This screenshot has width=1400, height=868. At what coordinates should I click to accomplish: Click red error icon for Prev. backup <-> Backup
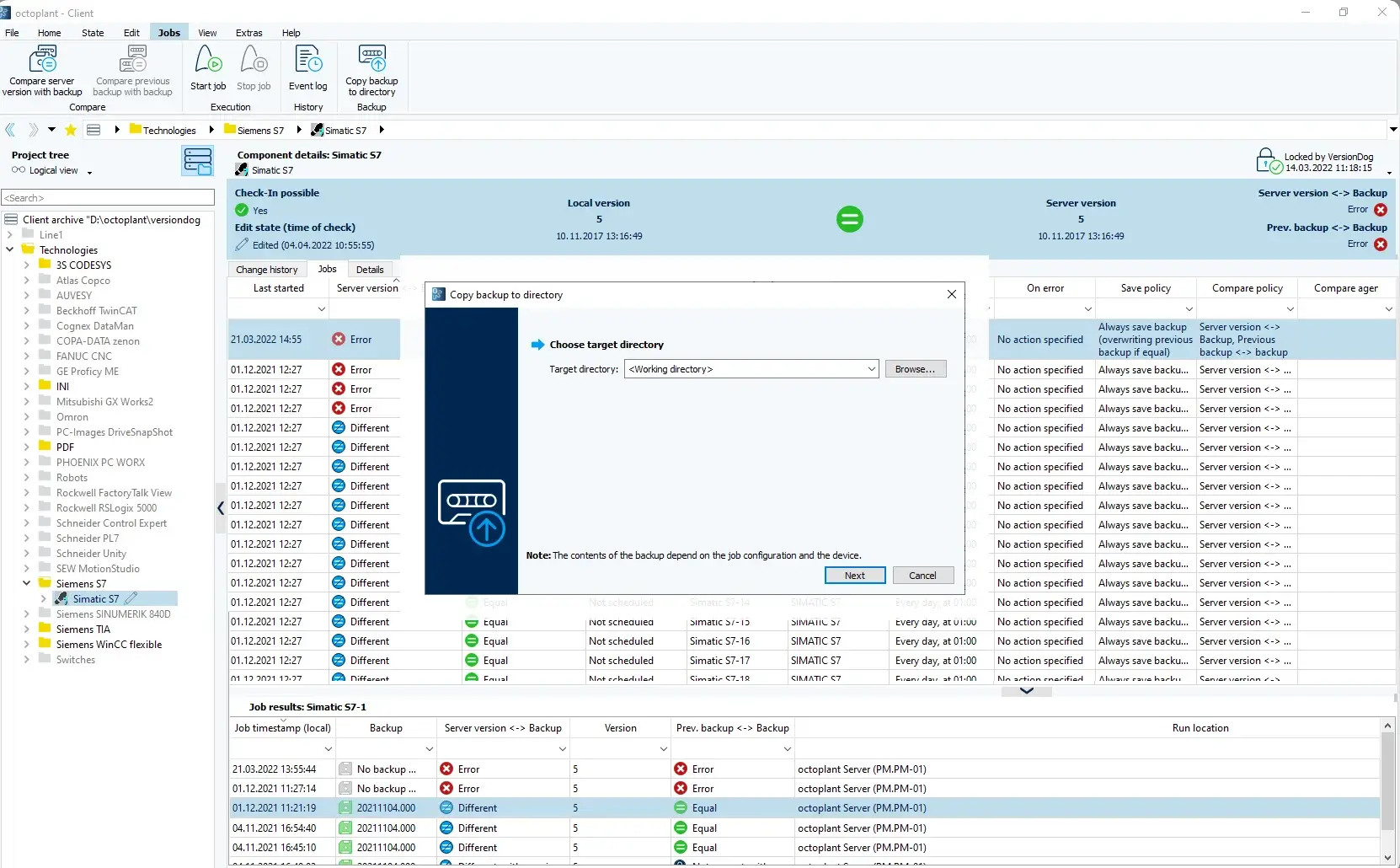(x=1381, y=244)
